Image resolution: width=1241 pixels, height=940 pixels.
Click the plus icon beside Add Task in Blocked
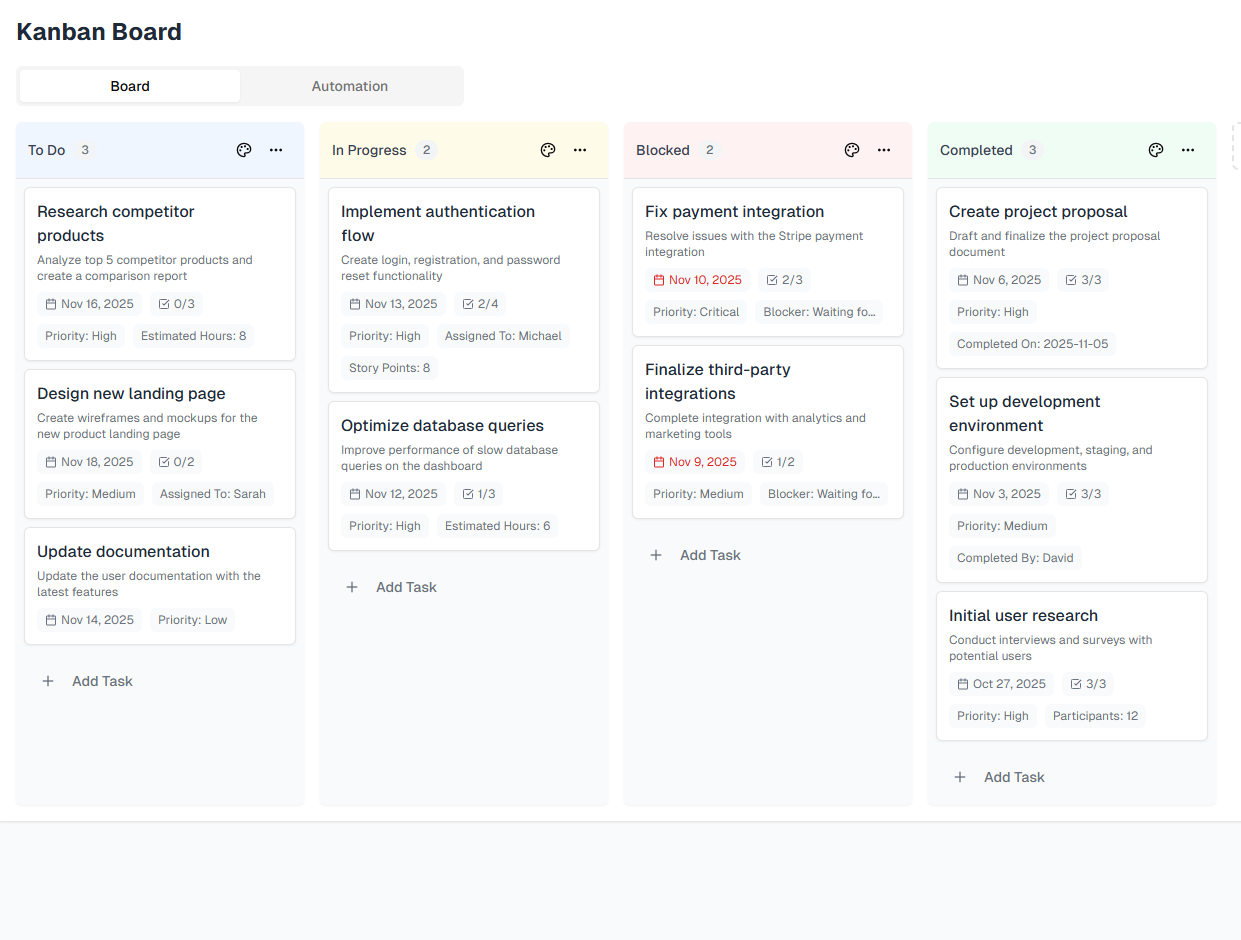click(655, 555)
